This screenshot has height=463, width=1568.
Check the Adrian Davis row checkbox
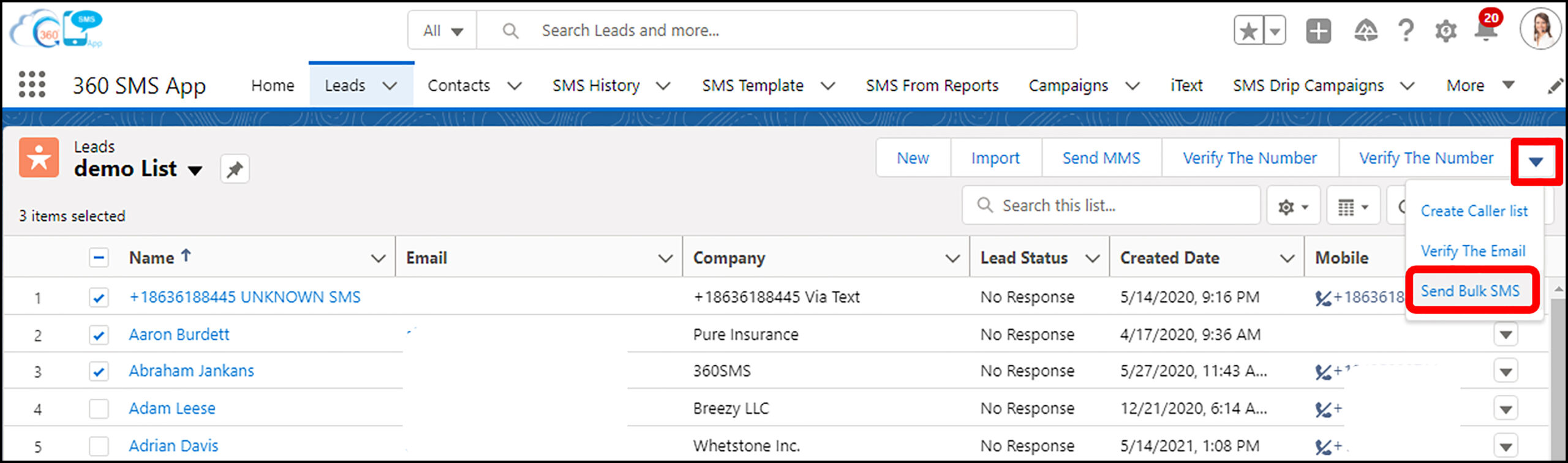click(99, 446)
